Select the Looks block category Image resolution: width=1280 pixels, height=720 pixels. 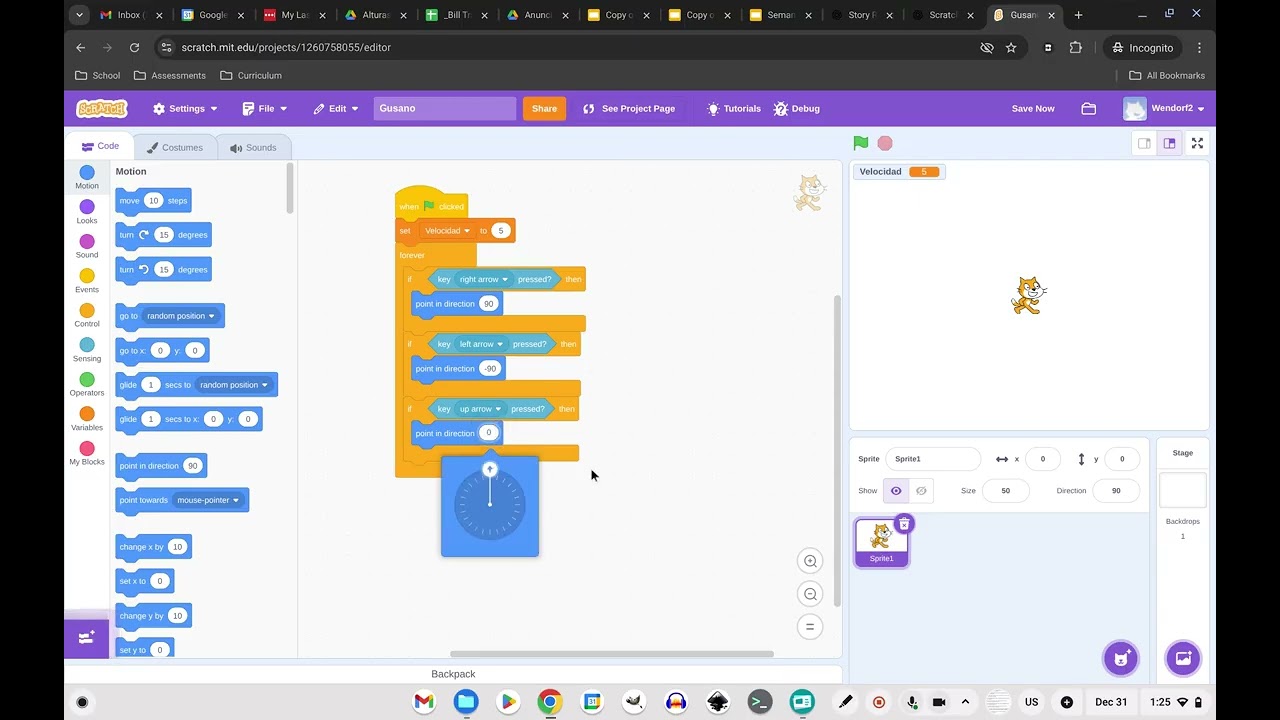pyautogui.click(x=87, y=212)
